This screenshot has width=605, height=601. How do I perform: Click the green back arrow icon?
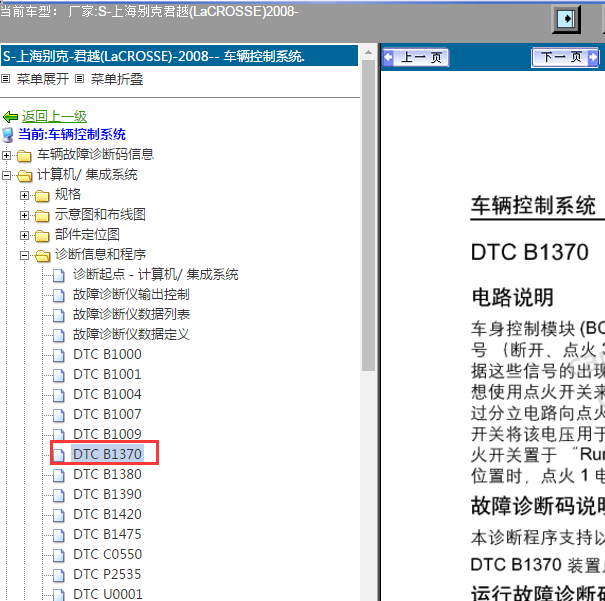pyautogui.click(x=10, y=116)
